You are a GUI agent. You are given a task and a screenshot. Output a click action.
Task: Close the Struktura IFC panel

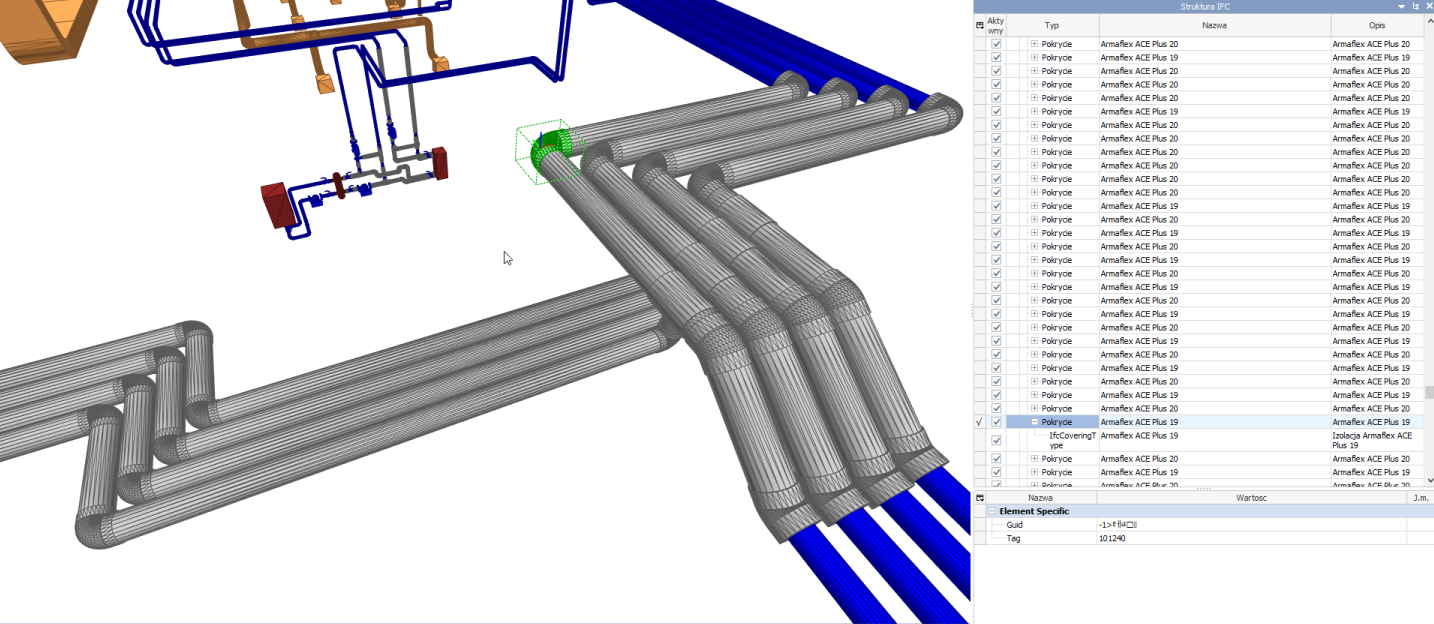1427,7
